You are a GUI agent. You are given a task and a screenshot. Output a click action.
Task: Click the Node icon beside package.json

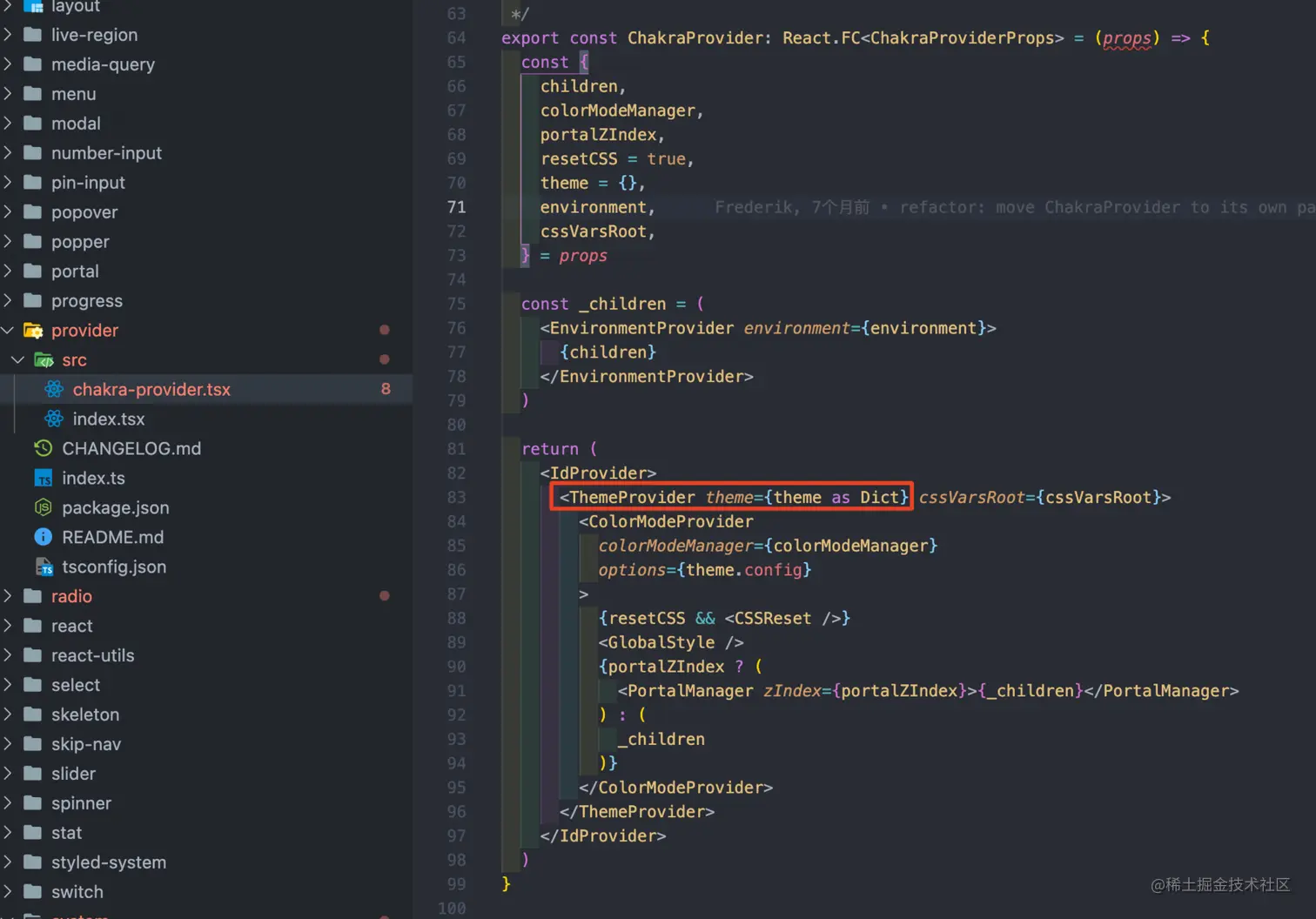[44, 507]
